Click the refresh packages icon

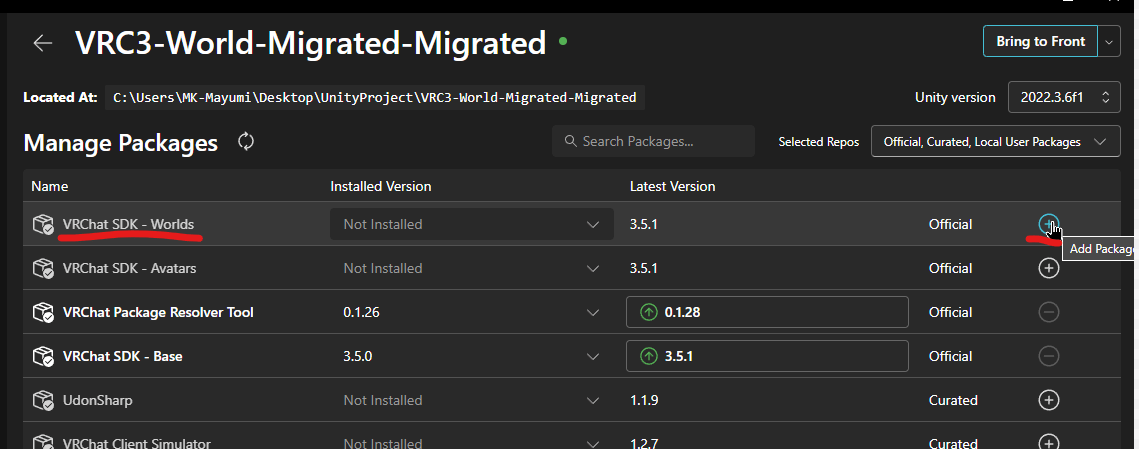(246, 142)
